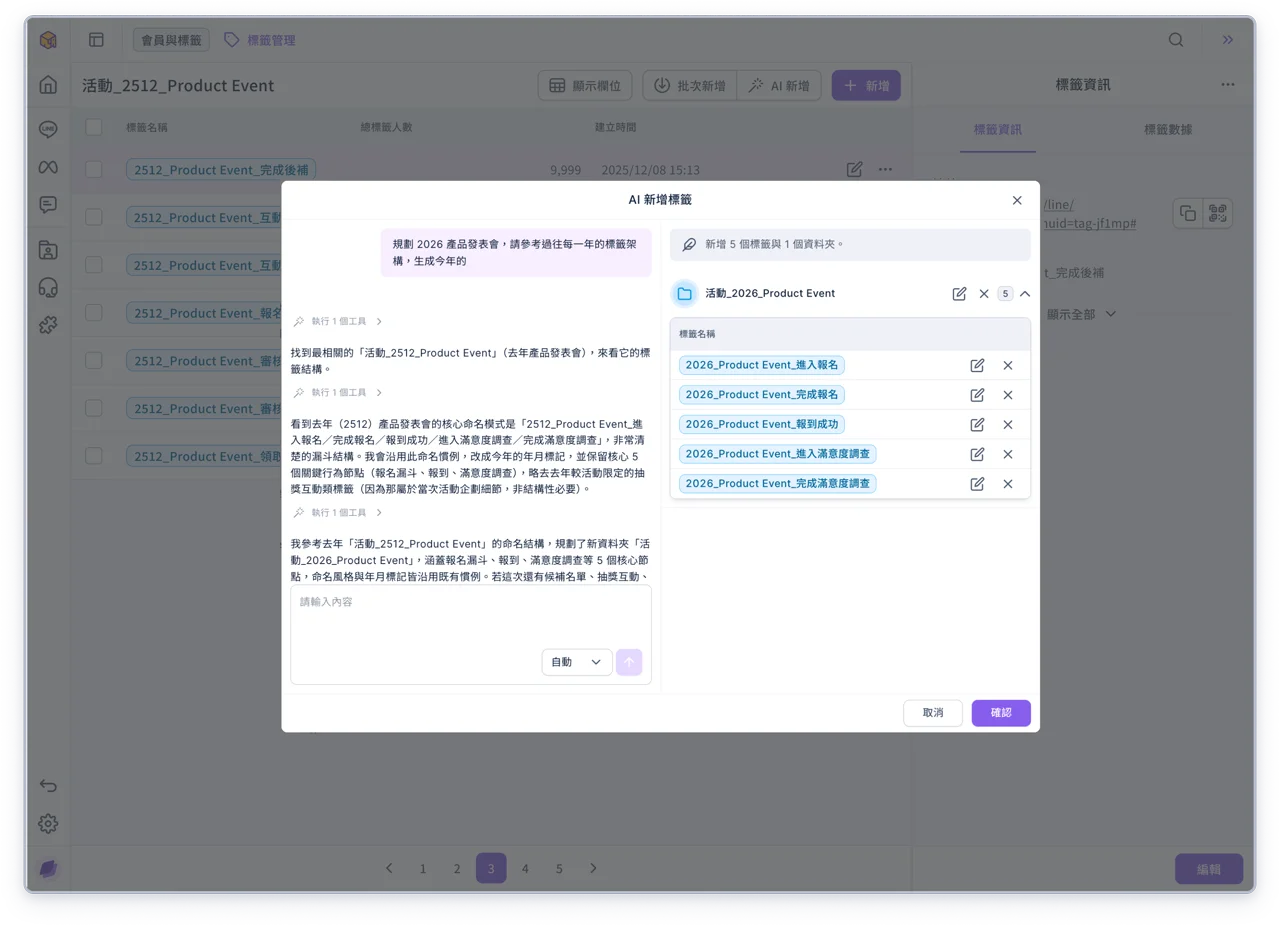Image resolution: width=1280 pixels, height=926 pixels.
Task: Expand 執行 1 個工具 above the 找到最相關的 message
Action: point(338,322)
